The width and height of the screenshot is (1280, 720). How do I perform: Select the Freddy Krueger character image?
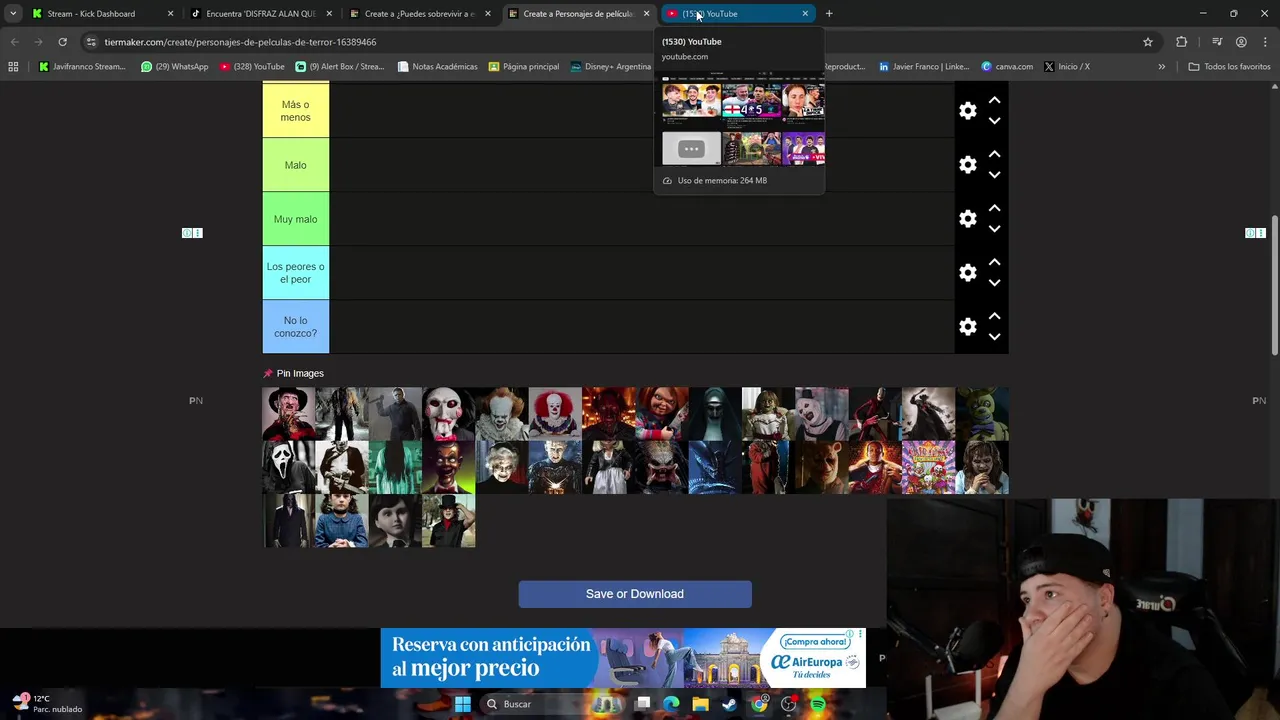(289, 414)
